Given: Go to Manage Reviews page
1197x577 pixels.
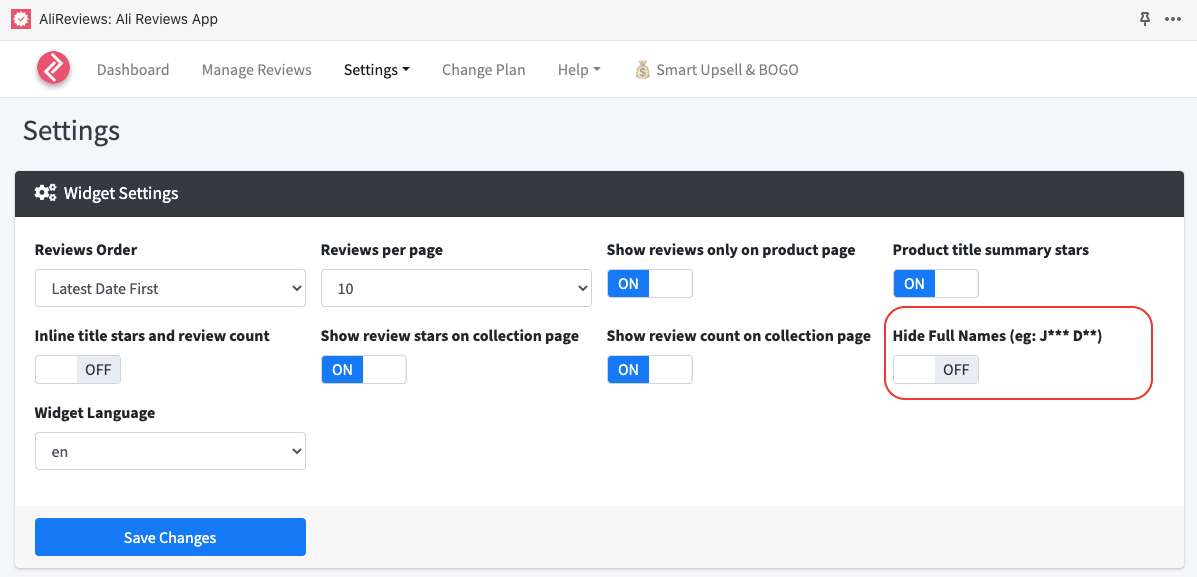Looking at the screenshot, I should (256, 70).
